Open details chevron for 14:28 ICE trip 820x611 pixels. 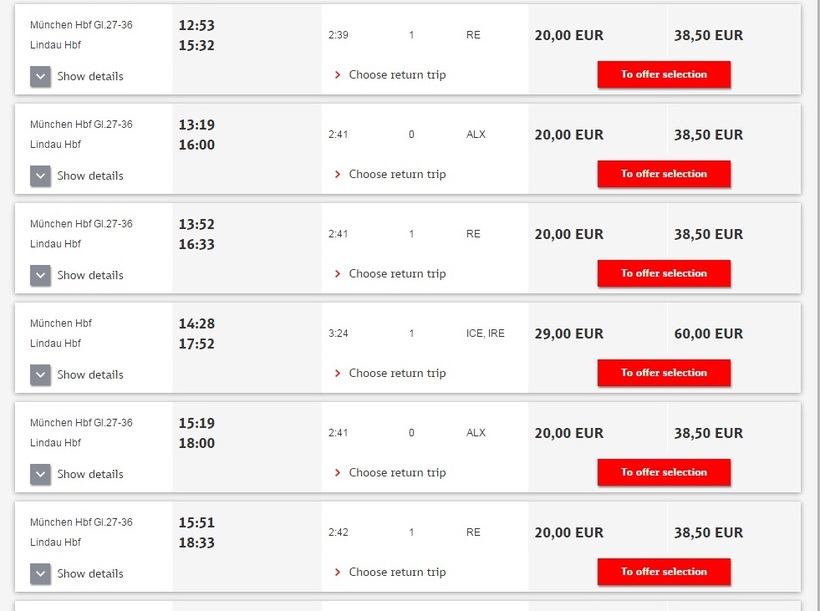point(40,375)
